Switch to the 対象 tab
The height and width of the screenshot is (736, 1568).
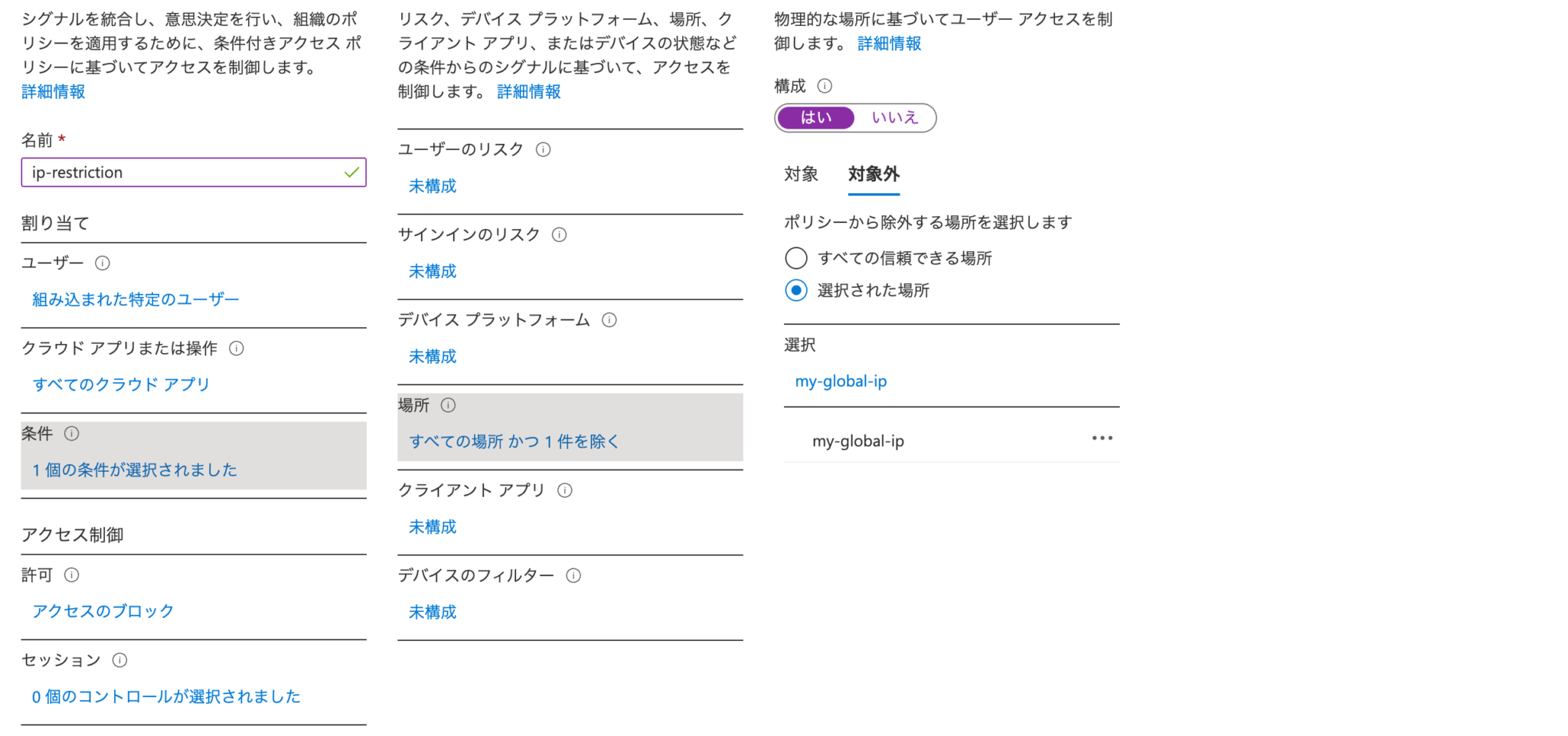[801, 174]
